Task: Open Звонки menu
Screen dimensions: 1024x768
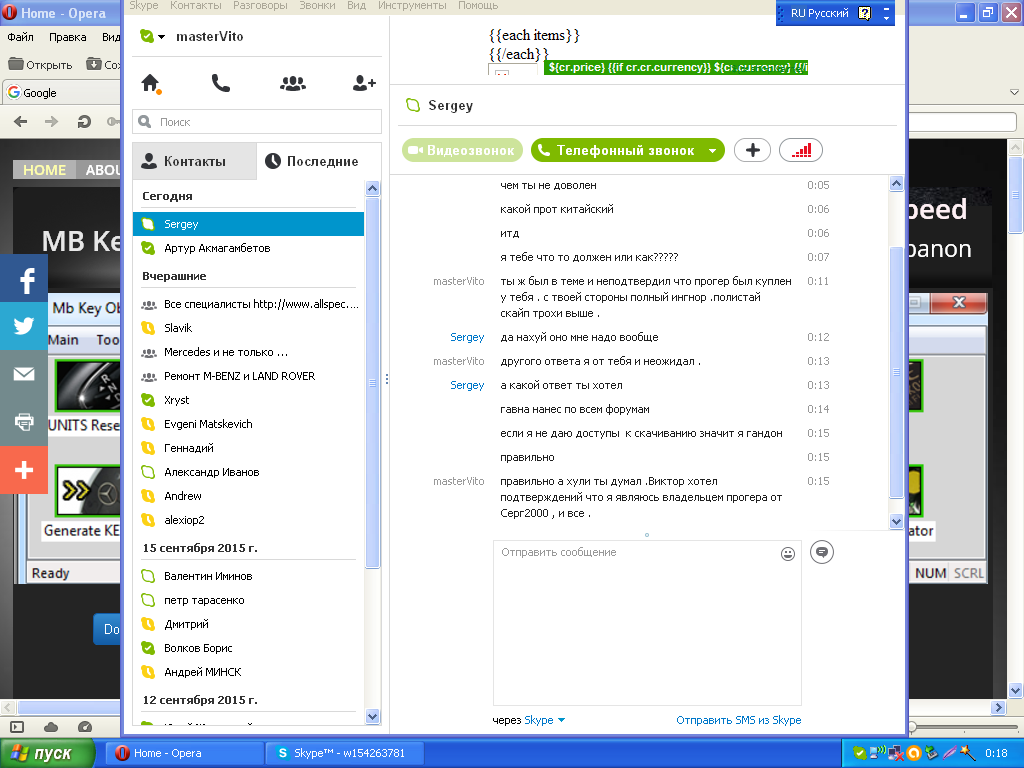Action: tap(317, 5)
